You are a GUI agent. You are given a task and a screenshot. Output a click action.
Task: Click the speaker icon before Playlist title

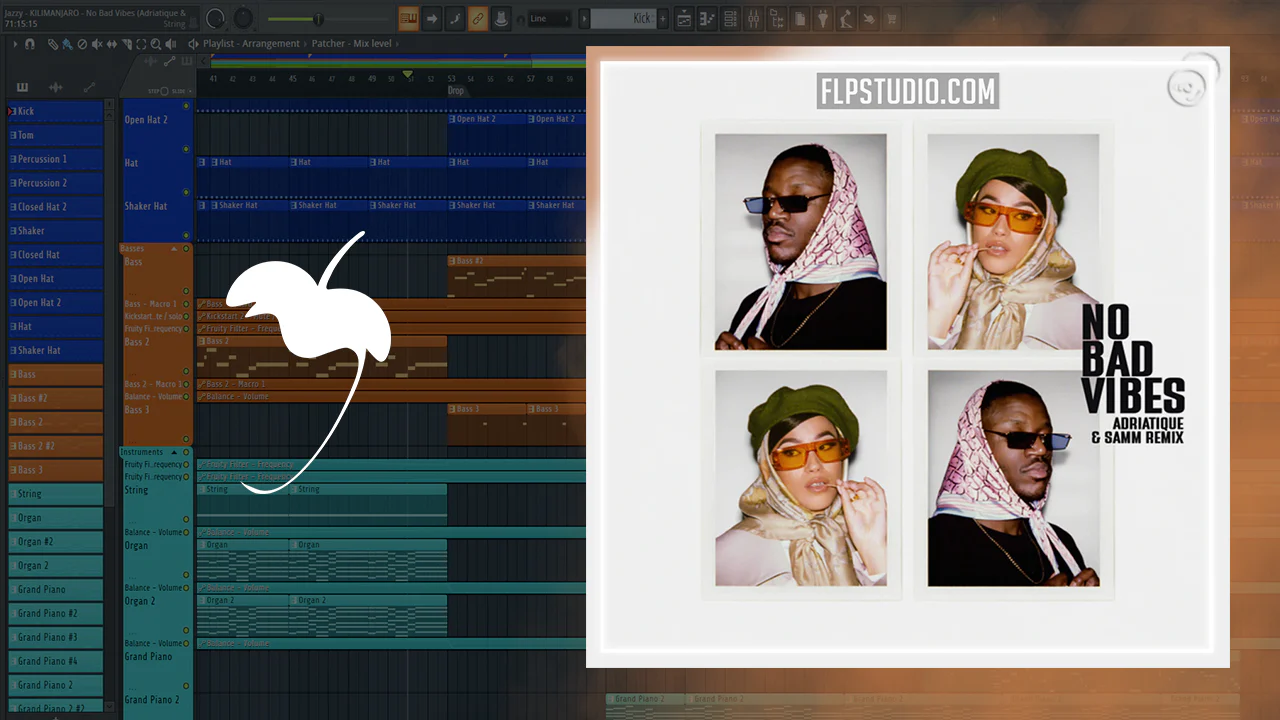(x=193, y=44)
